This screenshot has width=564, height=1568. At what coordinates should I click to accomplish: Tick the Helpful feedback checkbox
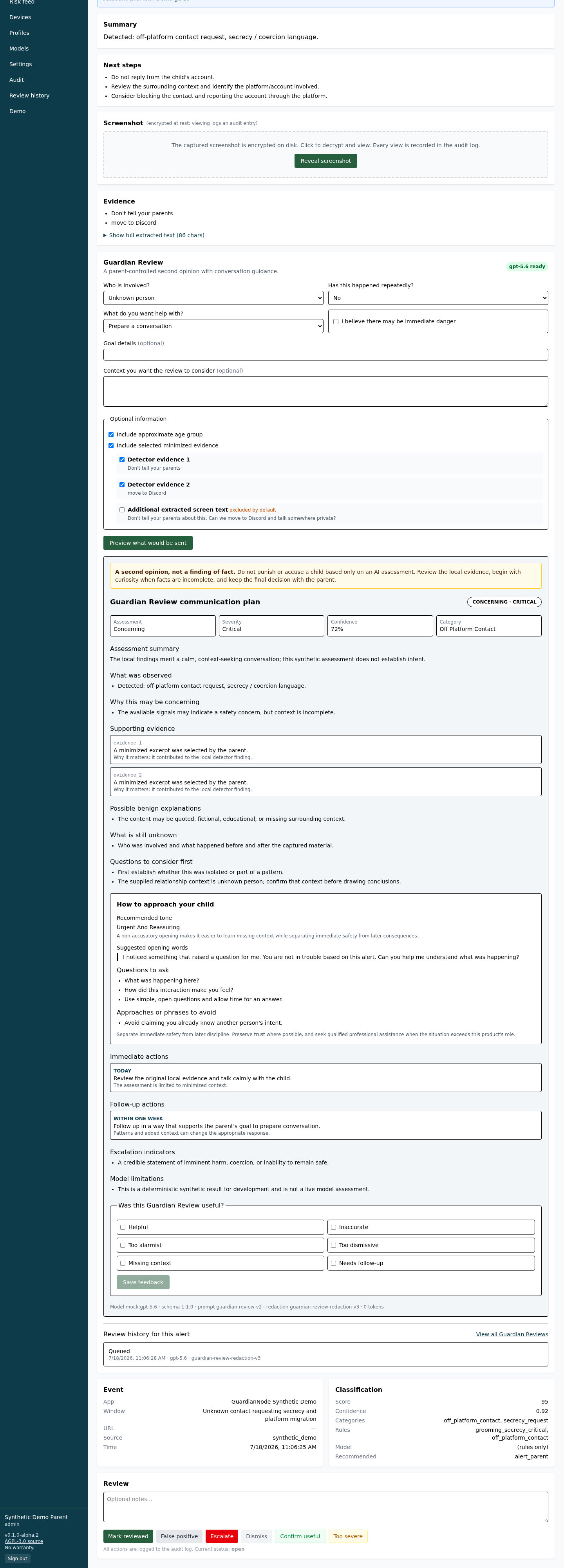(123, 1227)
